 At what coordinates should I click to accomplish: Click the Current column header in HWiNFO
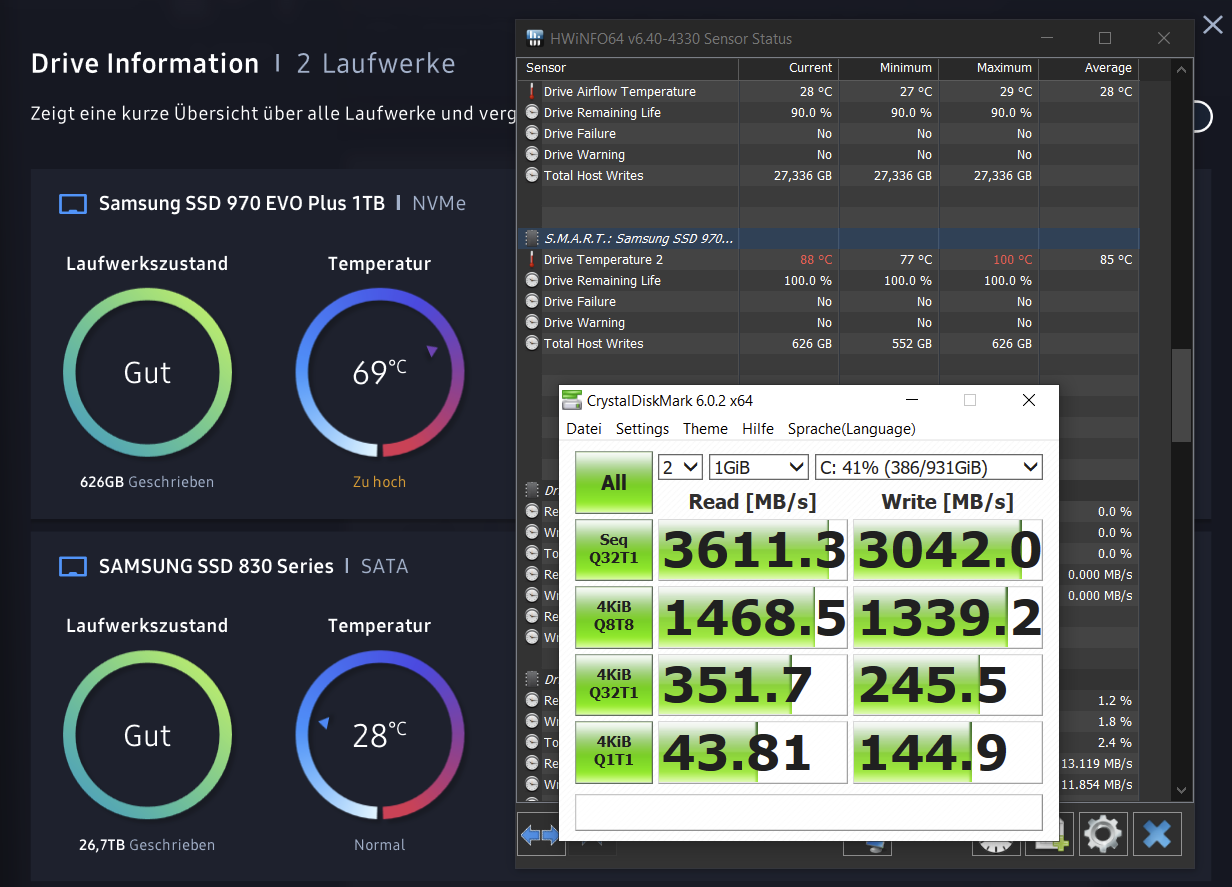click(788, 68)
